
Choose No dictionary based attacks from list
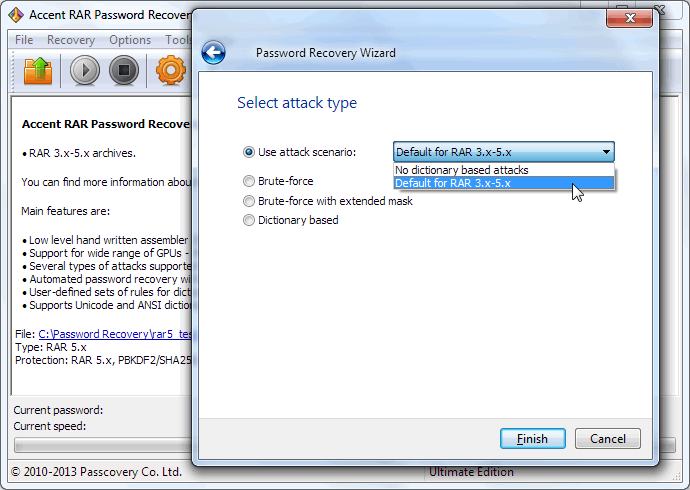point(461,170)
